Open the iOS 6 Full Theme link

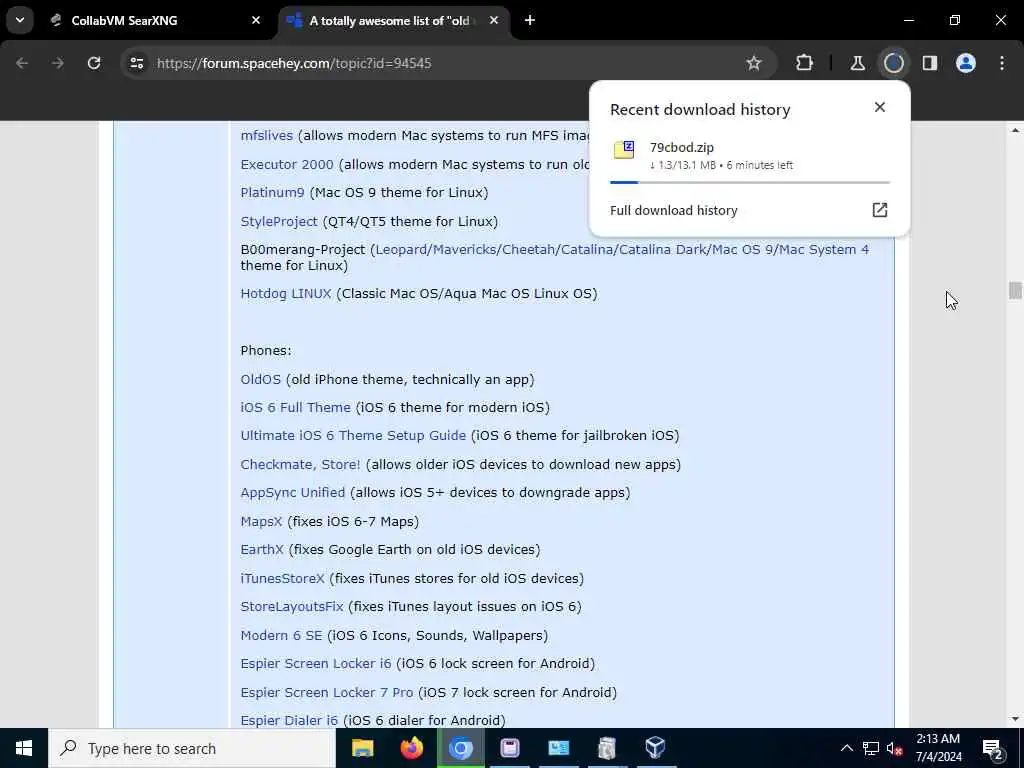coord(295,408)
